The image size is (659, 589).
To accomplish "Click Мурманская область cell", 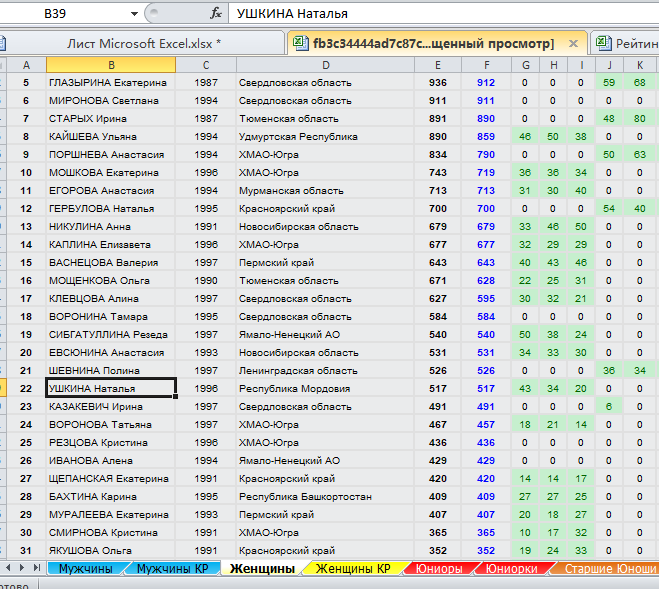I will (326, 191).
